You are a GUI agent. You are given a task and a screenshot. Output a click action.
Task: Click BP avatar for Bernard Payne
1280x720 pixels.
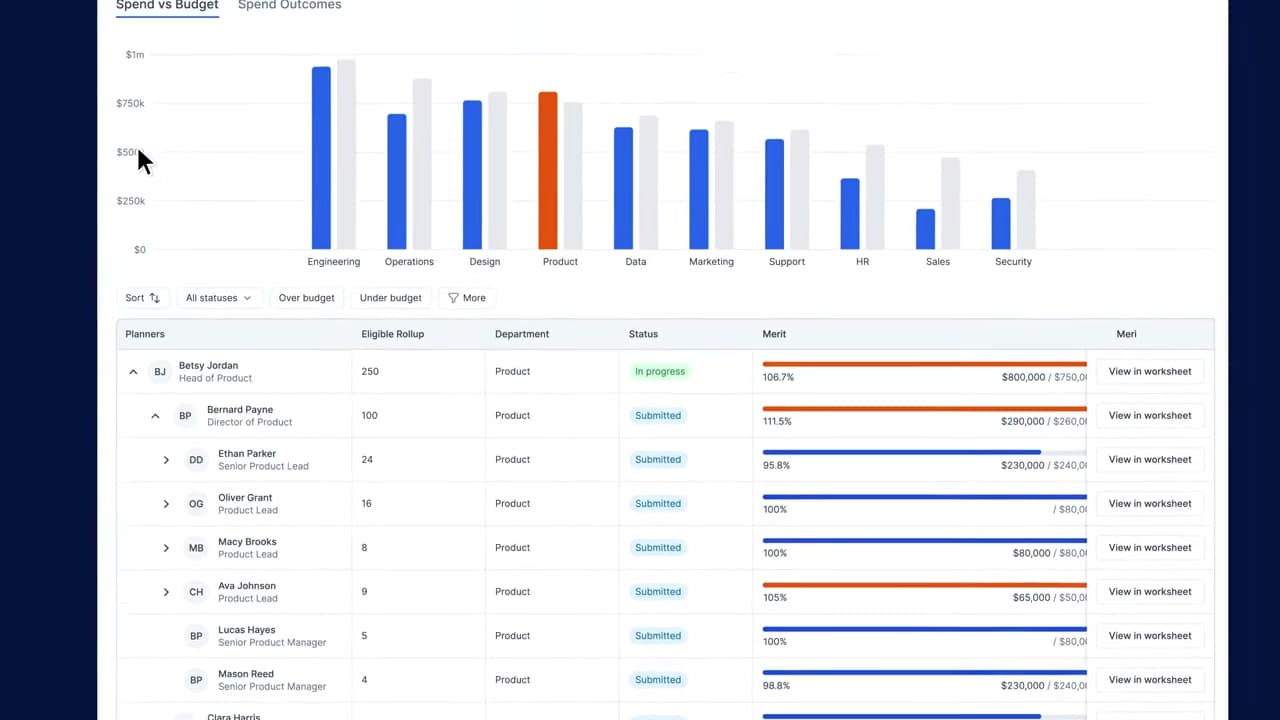(185, 416)
